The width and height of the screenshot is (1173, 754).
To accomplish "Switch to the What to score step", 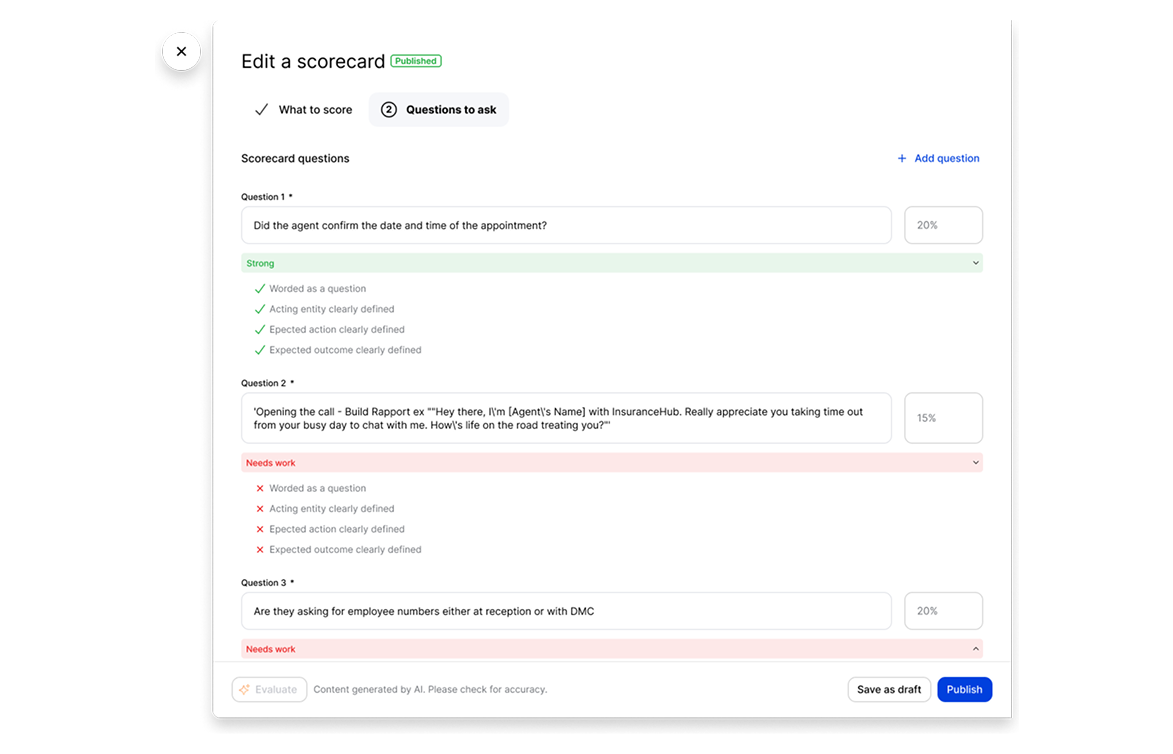I will (x=303, y=110).
